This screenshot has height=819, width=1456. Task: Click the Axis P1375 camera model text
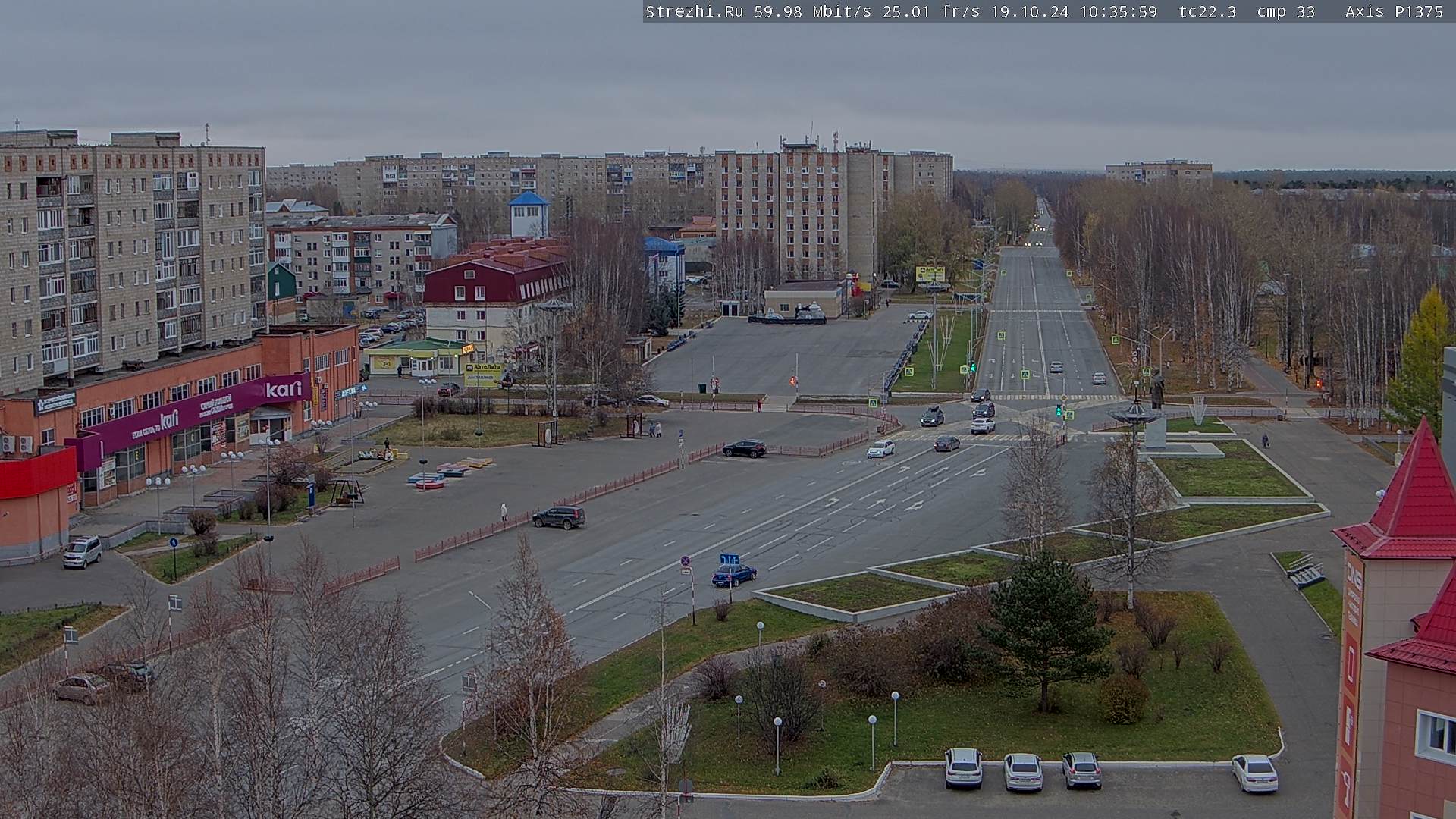tap(1394, 11)
